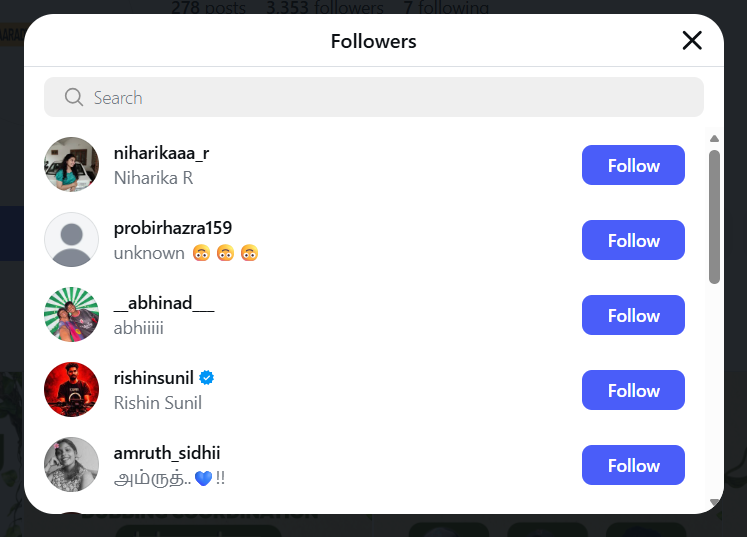Follow niharikaaa_r
This screenshot has width=747, height=537.
pyautogui.click(x=633, y=165)
